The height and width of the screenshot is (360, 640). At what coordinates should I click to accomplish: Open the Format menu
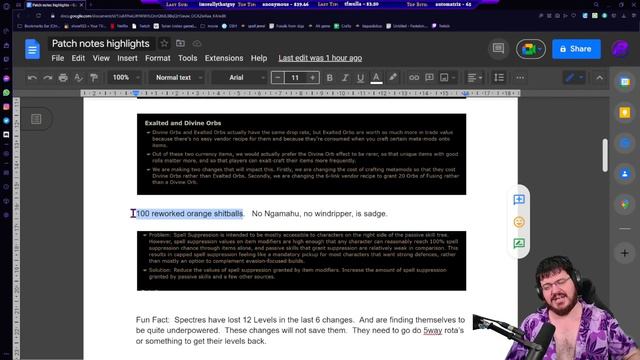tap(158, 58)
